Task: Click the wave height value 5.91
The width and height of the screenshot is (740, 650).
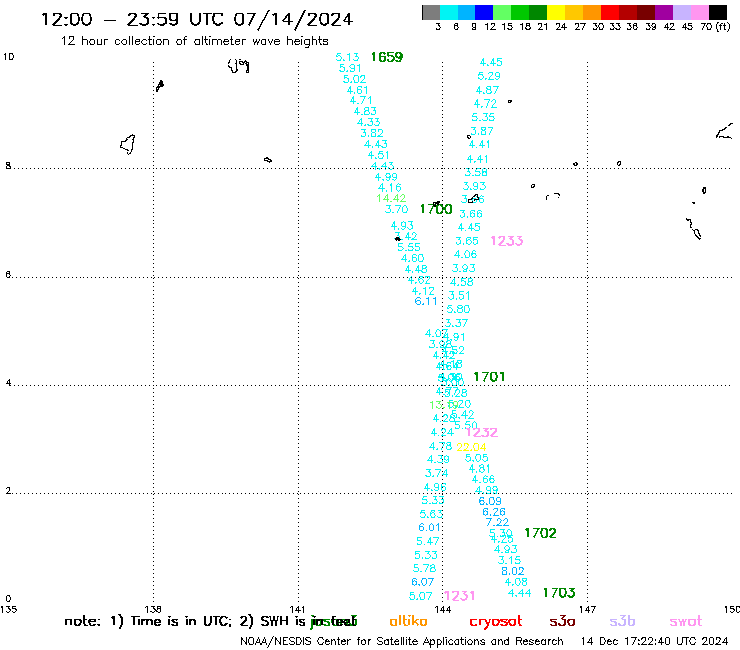Action: click(350, 68)
